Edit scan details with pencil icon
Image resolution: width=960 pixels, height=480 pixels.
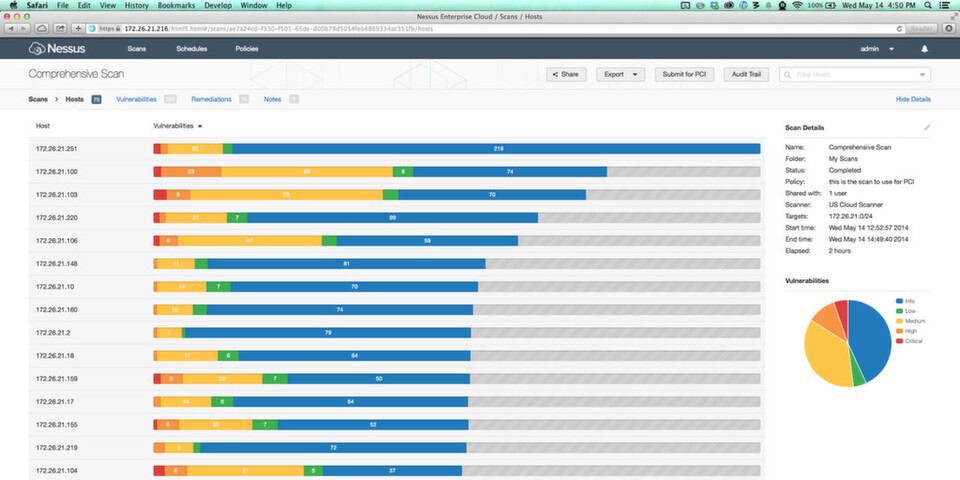coord(927,127)
